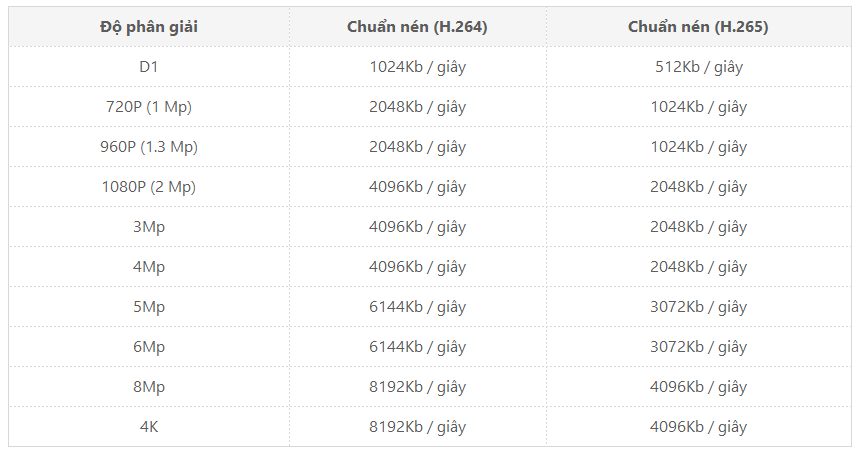864x456 pixels.
Task: Click the 8Mp resolution cell
Action: coord(149,387)
